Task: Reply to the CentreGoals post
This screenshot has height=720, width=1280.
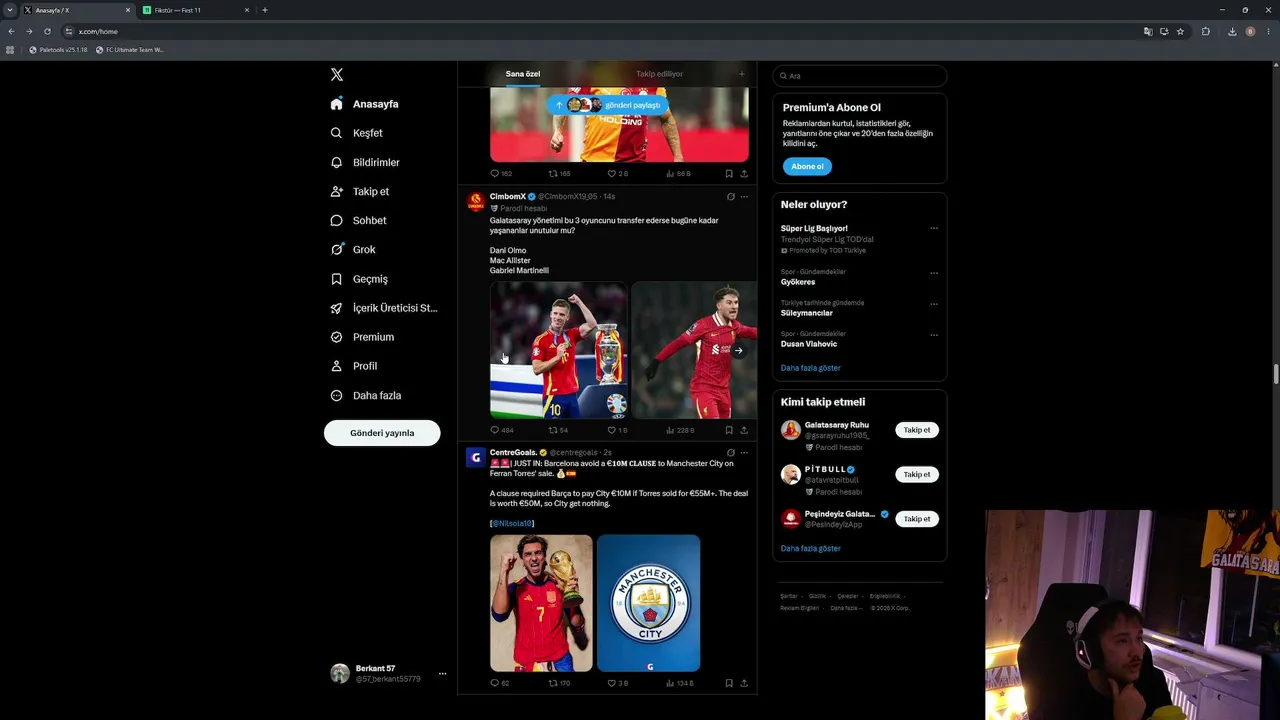Action: click(500, 683)
